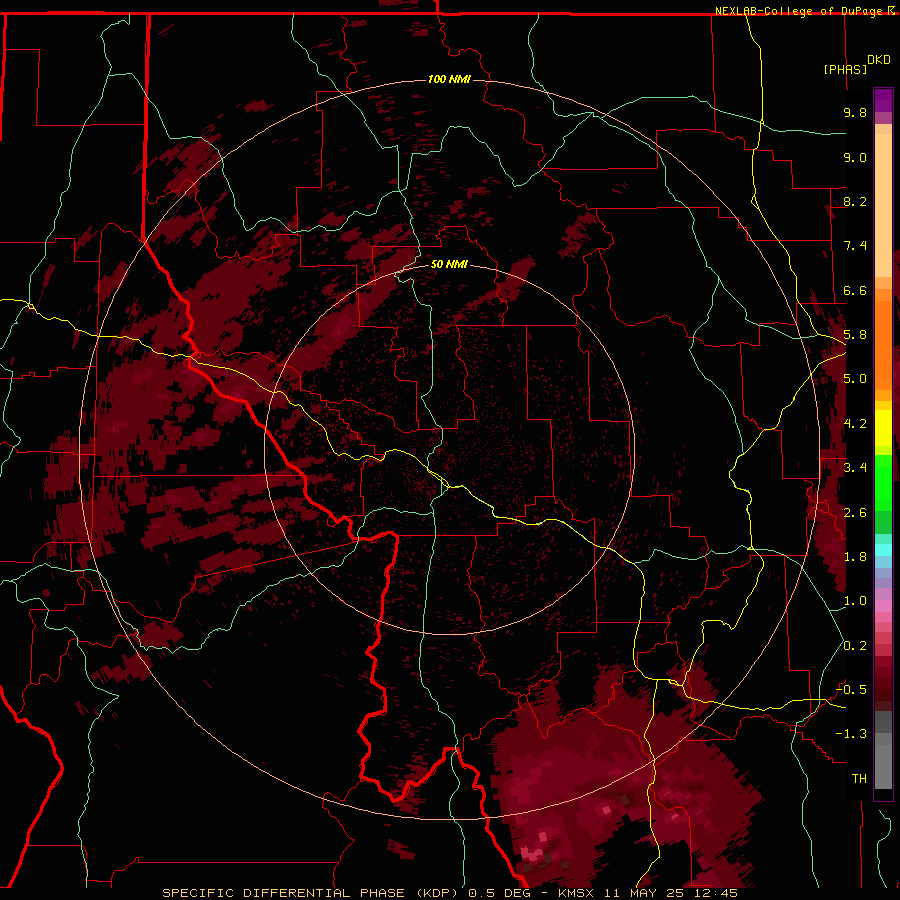Click the DKD label above the legend
Screen dimensions: 900x900
click(x=879, y=60)
